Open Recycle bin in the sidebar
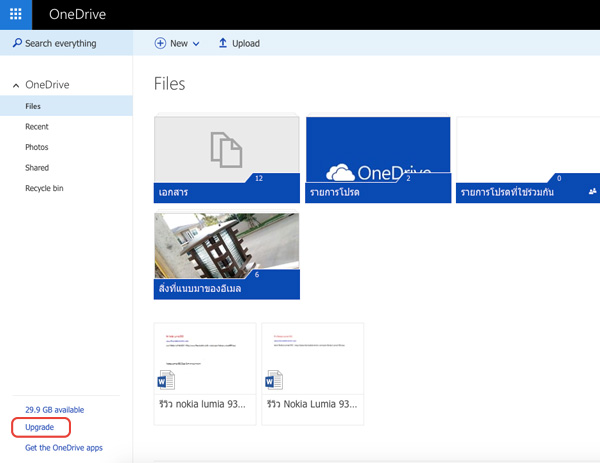Viewport: 600px width, 463px height. 44,188
